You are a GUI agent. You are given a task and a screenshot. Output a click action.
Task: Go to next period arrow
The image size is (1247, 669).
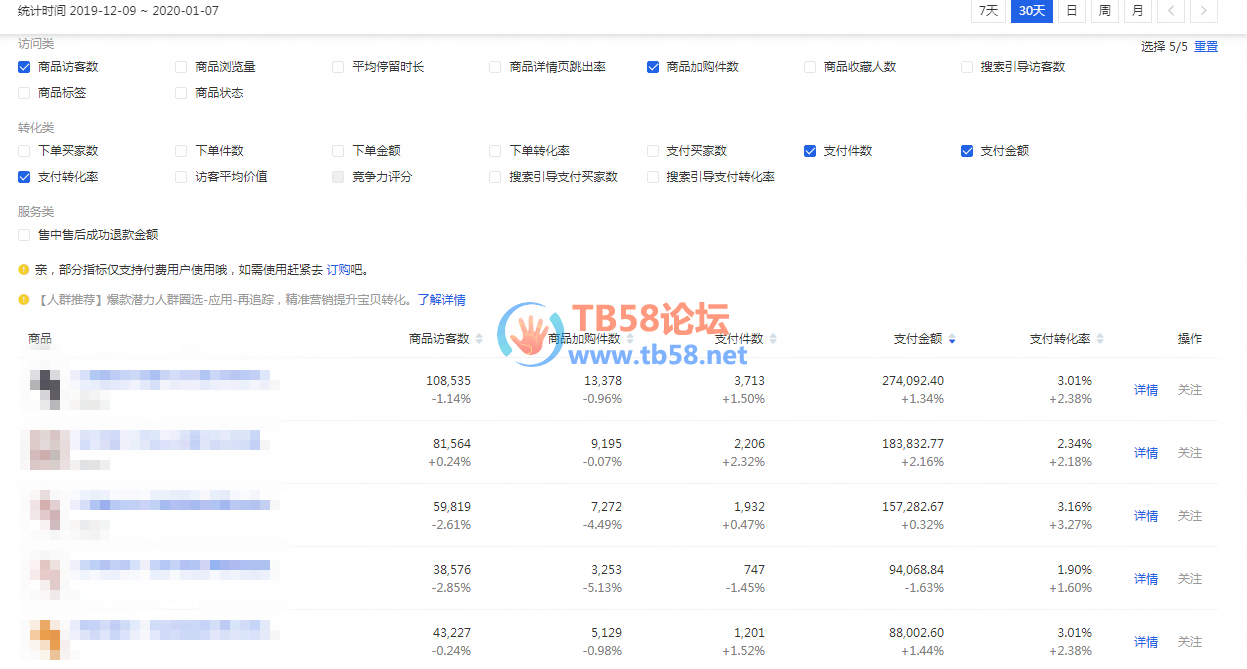pos(1204,11)
